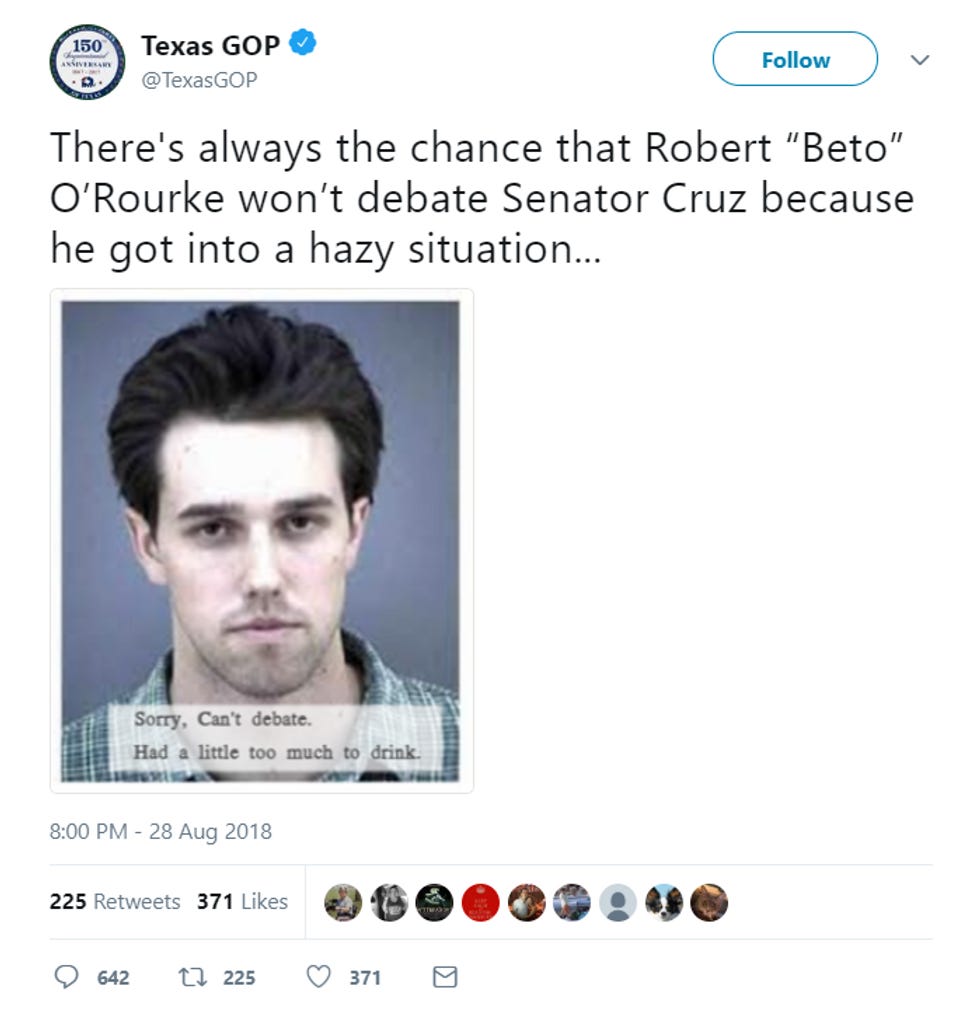
Task: Click the blue verified badge
Action: point(302,43)
